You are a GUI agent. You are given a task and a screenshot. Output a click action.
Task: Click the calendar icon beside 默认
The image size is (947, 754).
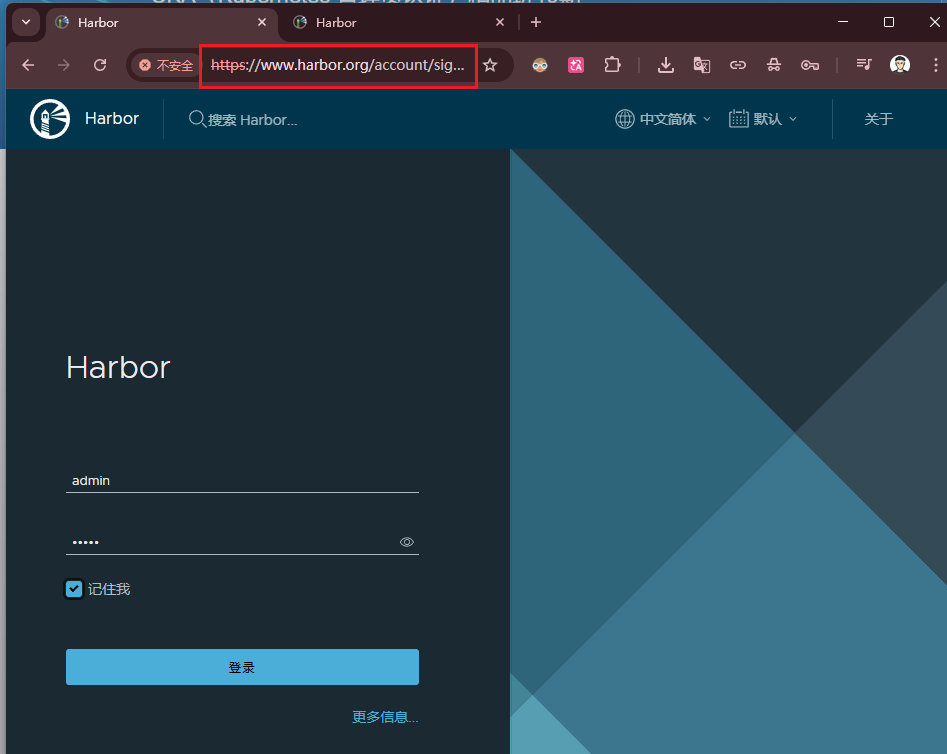tap(739, 118)
